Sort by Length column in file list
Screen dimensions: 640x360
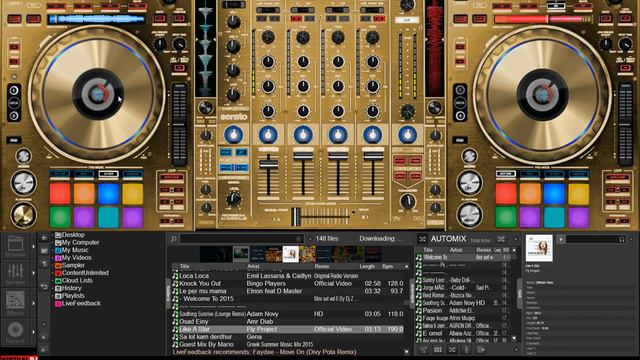point(367,267)
